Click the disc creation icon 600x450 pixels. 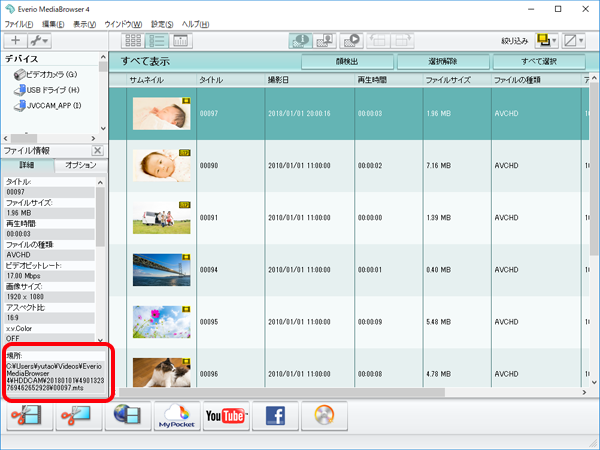(324, 416)
